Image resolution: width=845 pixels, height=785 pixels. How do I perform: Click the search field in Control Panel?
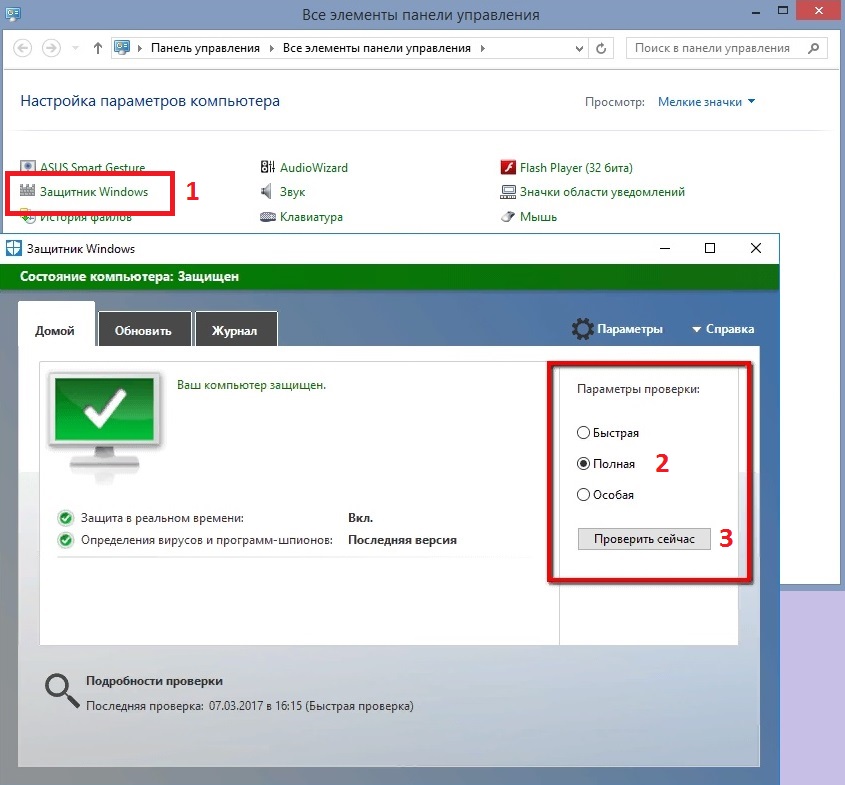pos(726,48)
